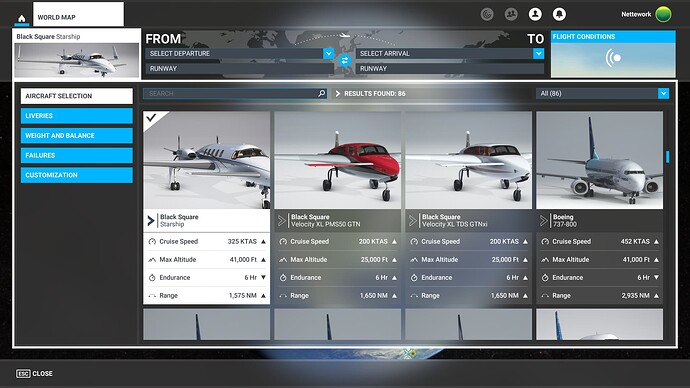
Task: Click the search magnifier icon
Action: [322, 93]
